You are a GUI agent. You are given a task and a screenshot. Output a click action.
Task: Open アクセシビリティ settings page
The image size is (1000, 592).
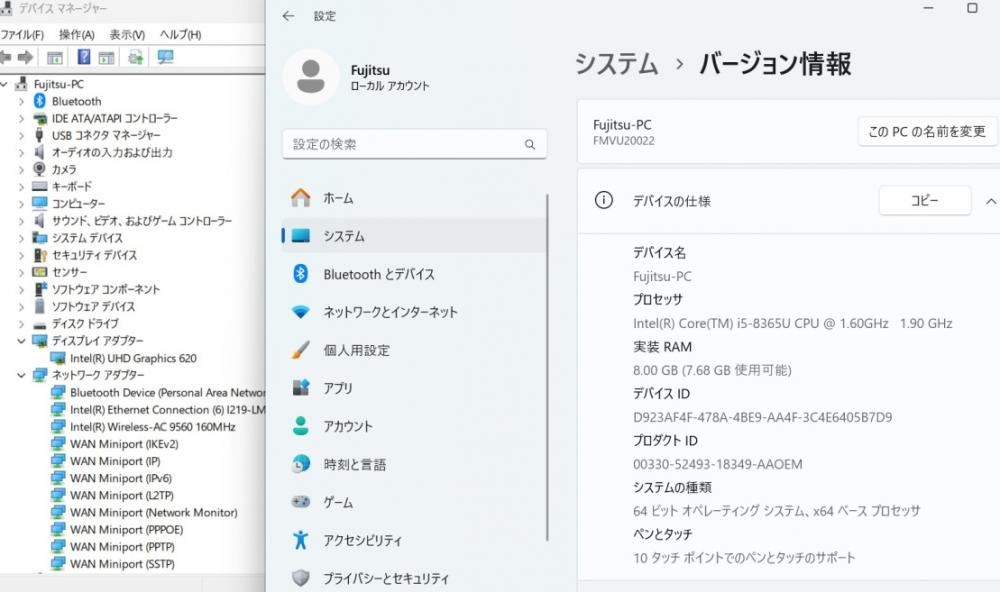pos(414,540)
